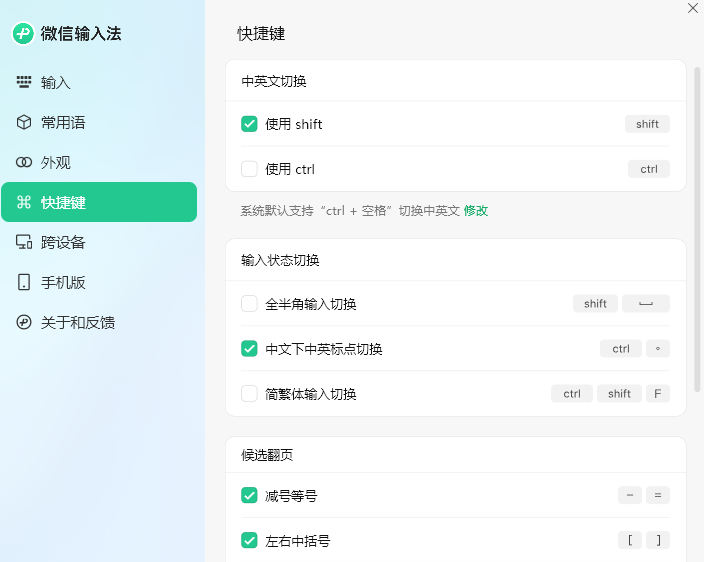Click the vertical scrollbar of settings panel
Image resolution: width=704 pixels, height=562 pixels.
click(697, 230)
